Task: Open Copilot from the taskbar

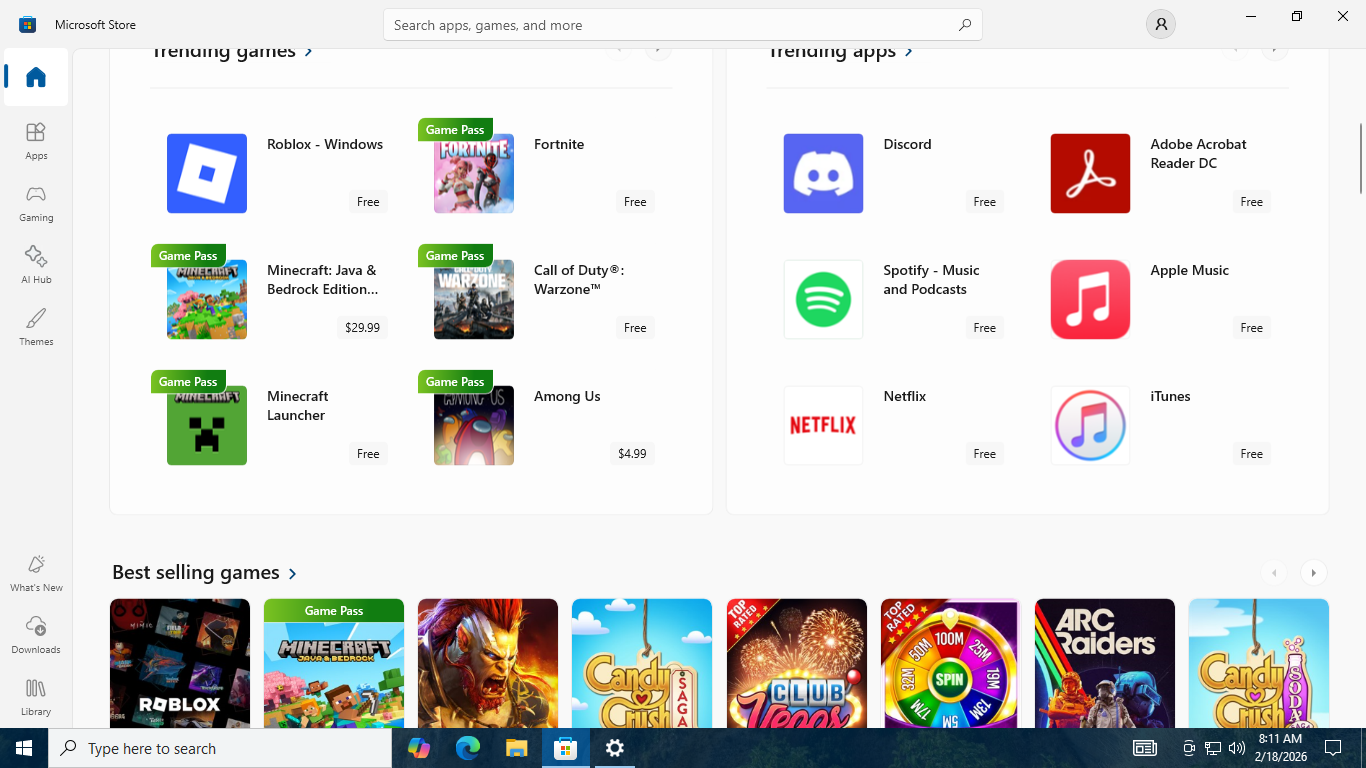Action: 419,748
